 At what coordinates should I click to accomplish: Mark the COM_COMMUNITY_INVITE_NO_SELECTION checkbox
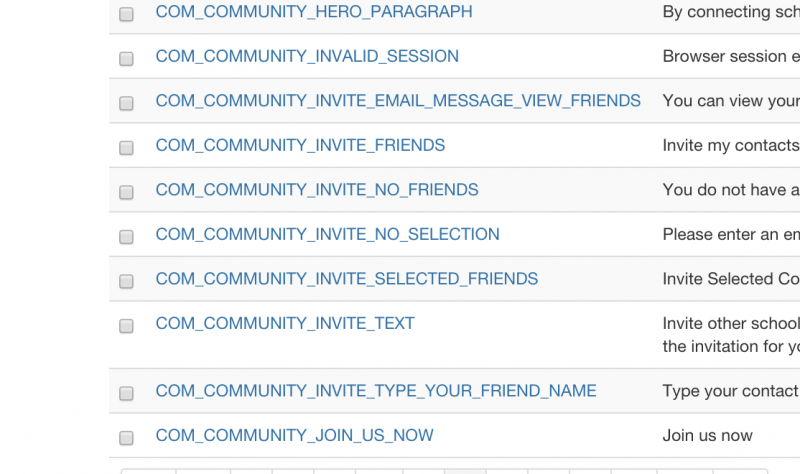[126, 237]
